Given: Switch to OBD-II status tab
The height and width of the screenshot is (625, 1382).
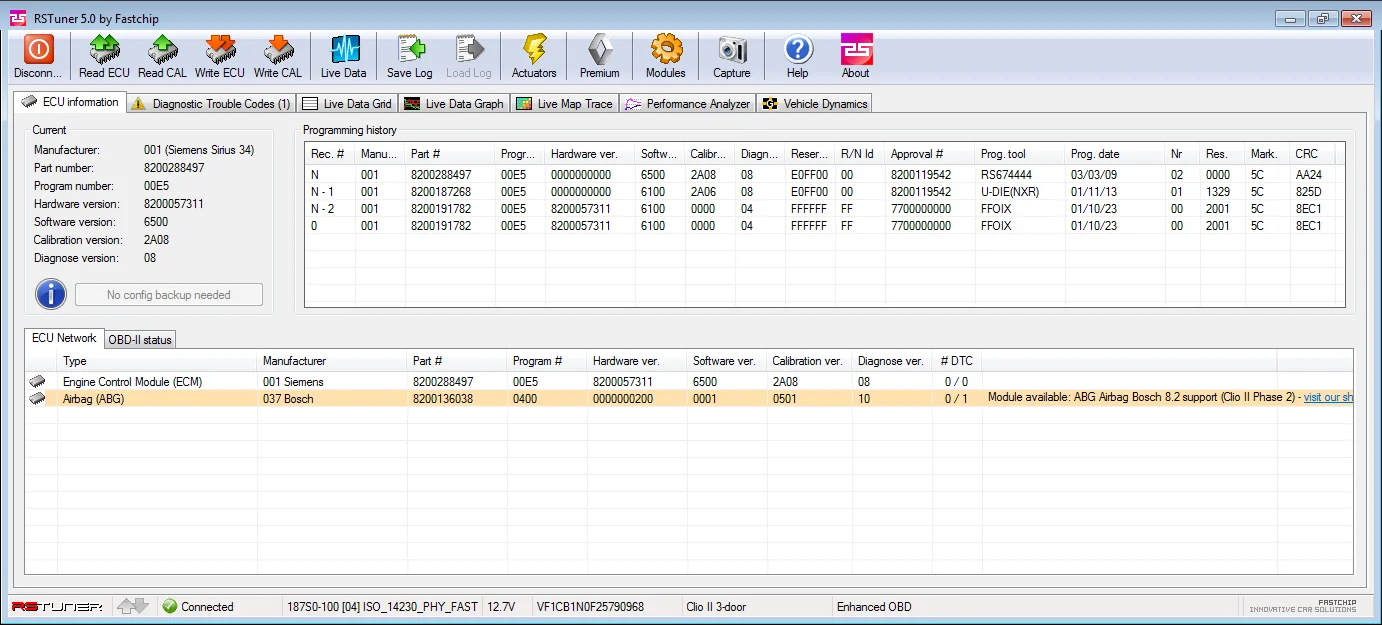Looking at the screenshot, I should pyautogui.click(x=140, y=340).
